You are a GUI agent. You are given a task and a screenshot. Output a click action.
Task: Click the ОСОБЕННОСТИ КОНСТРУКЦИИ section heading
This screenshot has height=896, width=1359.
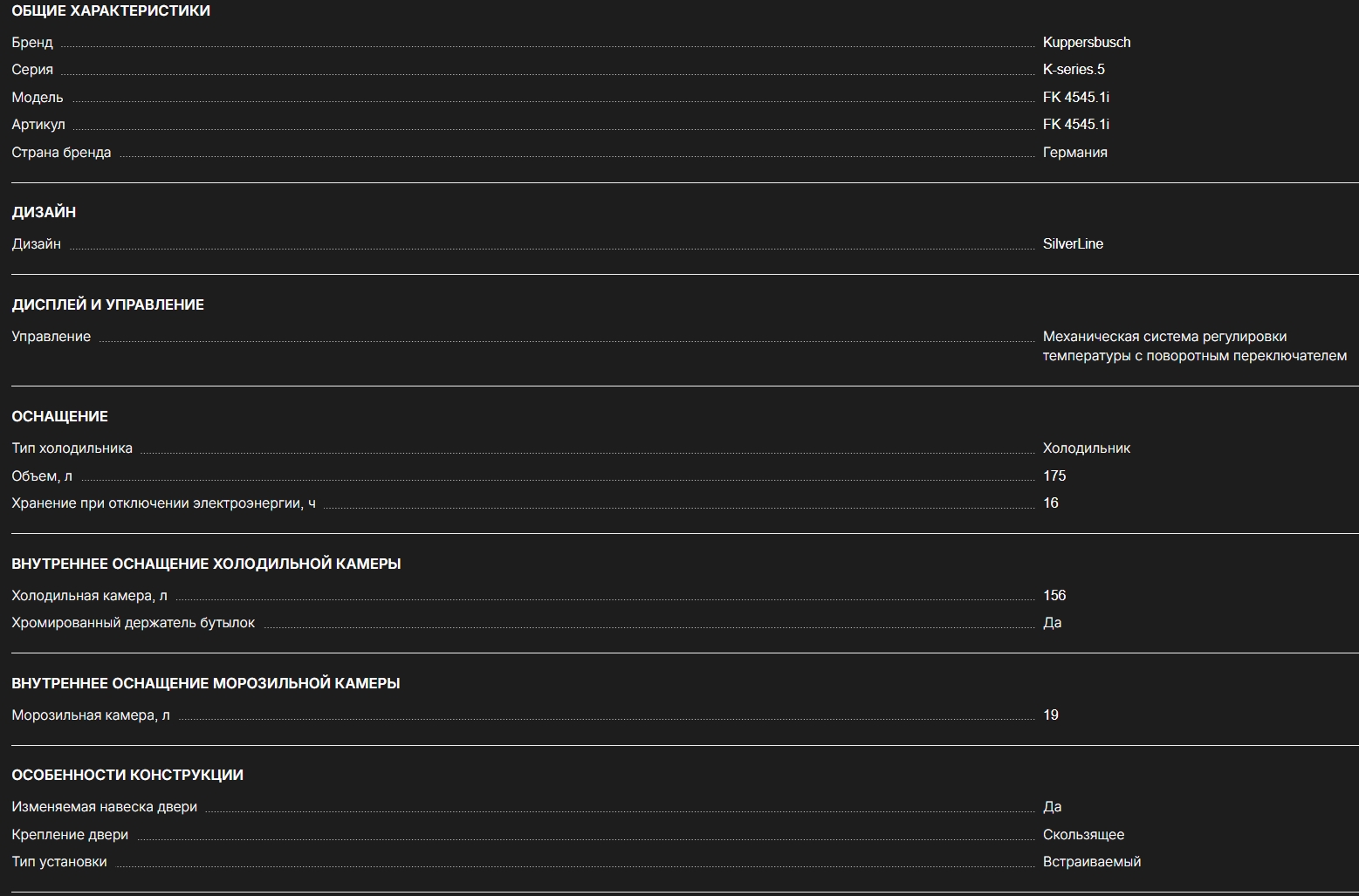click(127, 775)
